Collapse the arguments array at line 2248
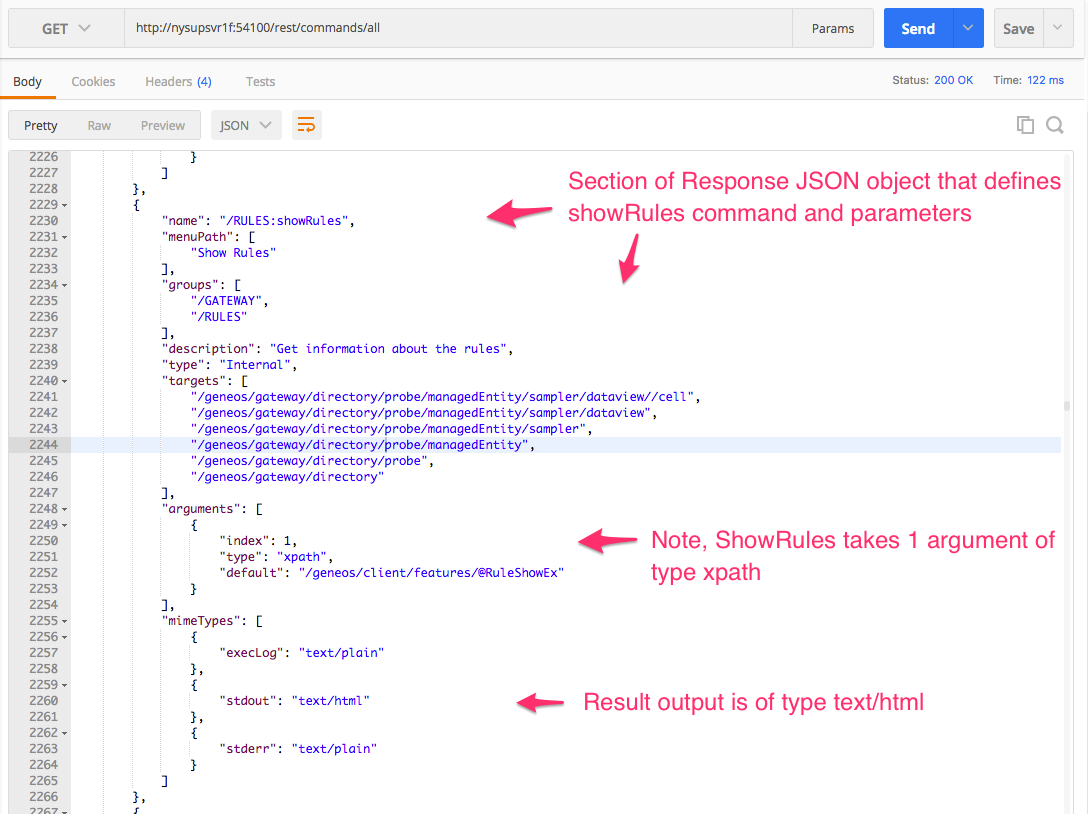 pos(65,509)
